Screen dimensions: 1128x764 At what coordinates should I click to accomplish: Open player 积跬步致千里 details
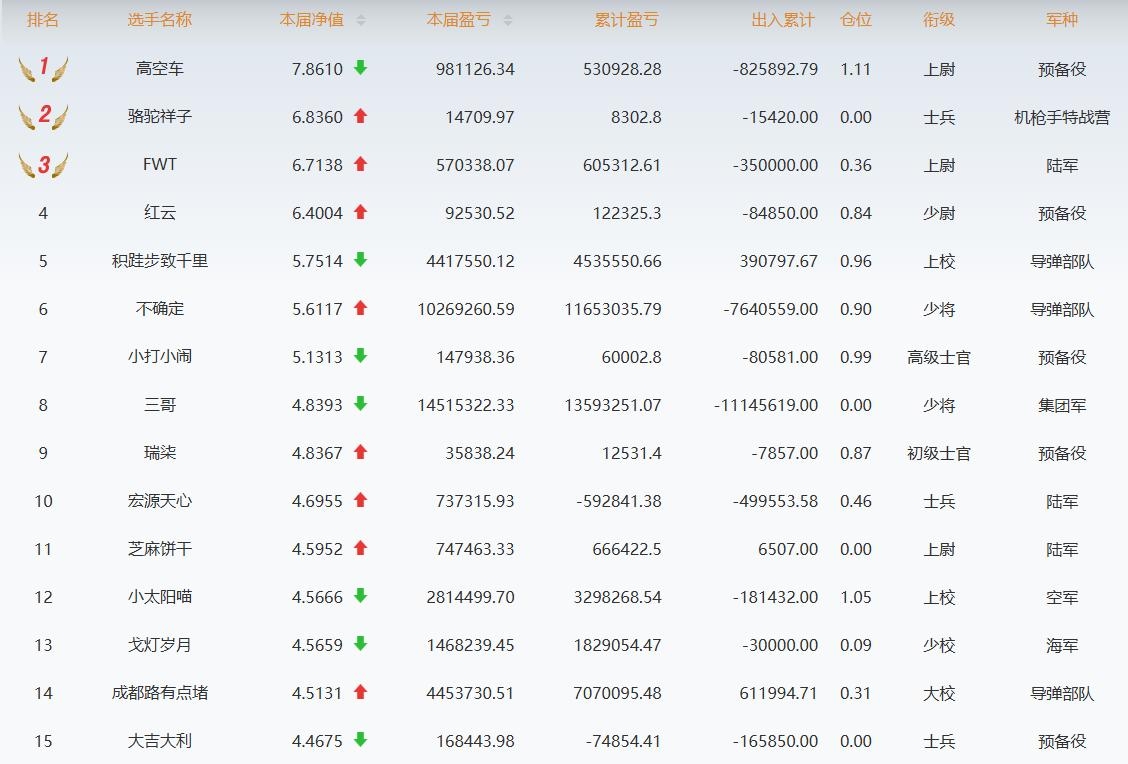pos(160,261)
